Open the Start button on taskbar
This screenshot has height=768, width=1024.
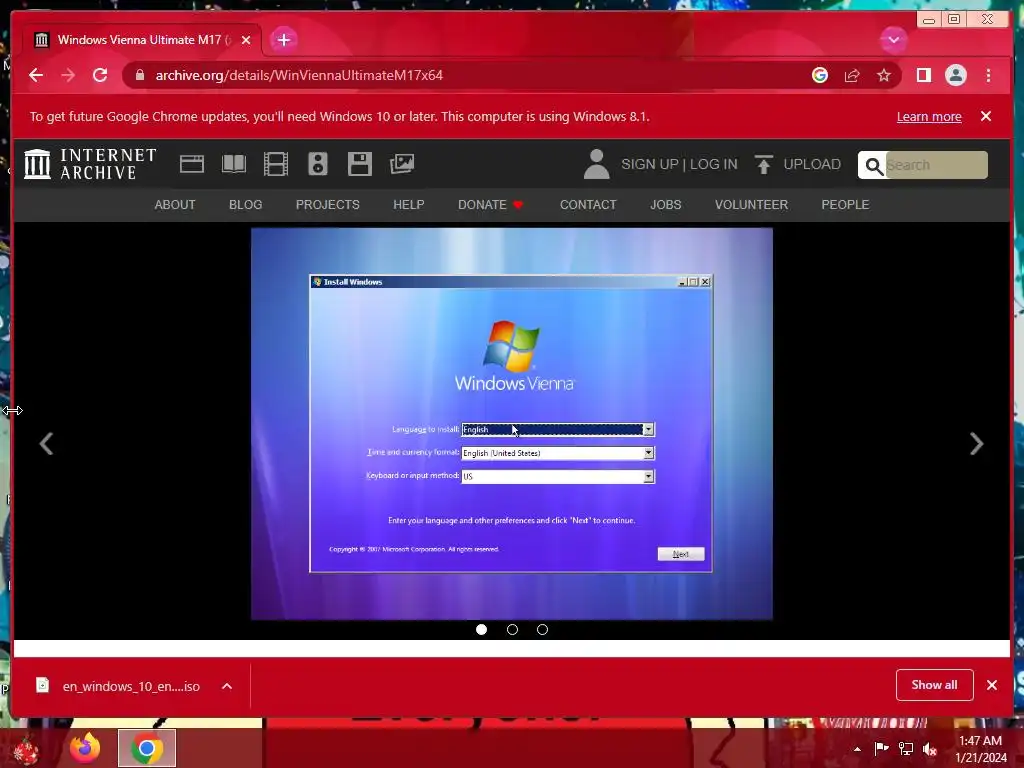pos(26,749)
